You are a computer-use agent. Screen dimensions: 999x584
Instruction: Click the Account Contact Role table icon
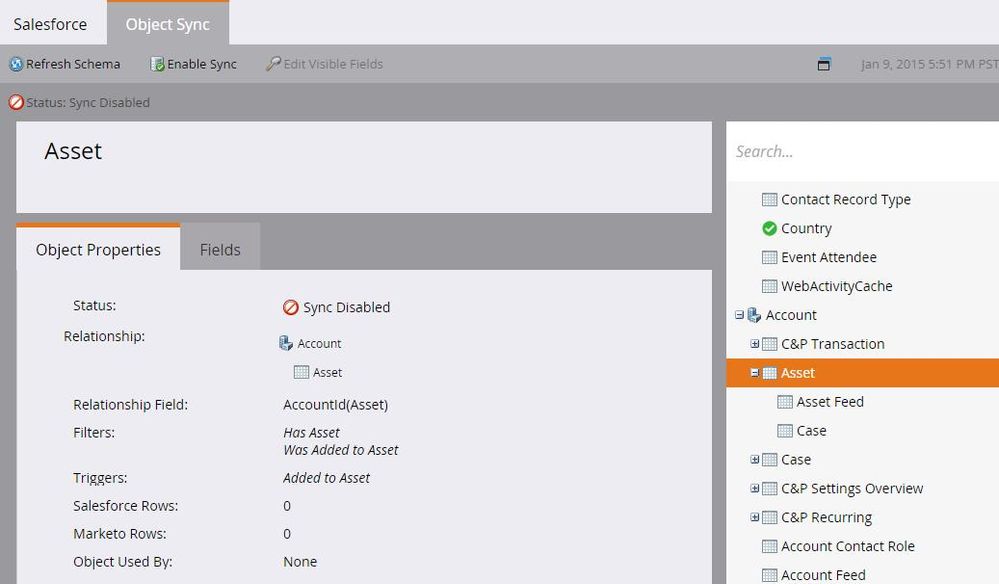tap(770, 546)
